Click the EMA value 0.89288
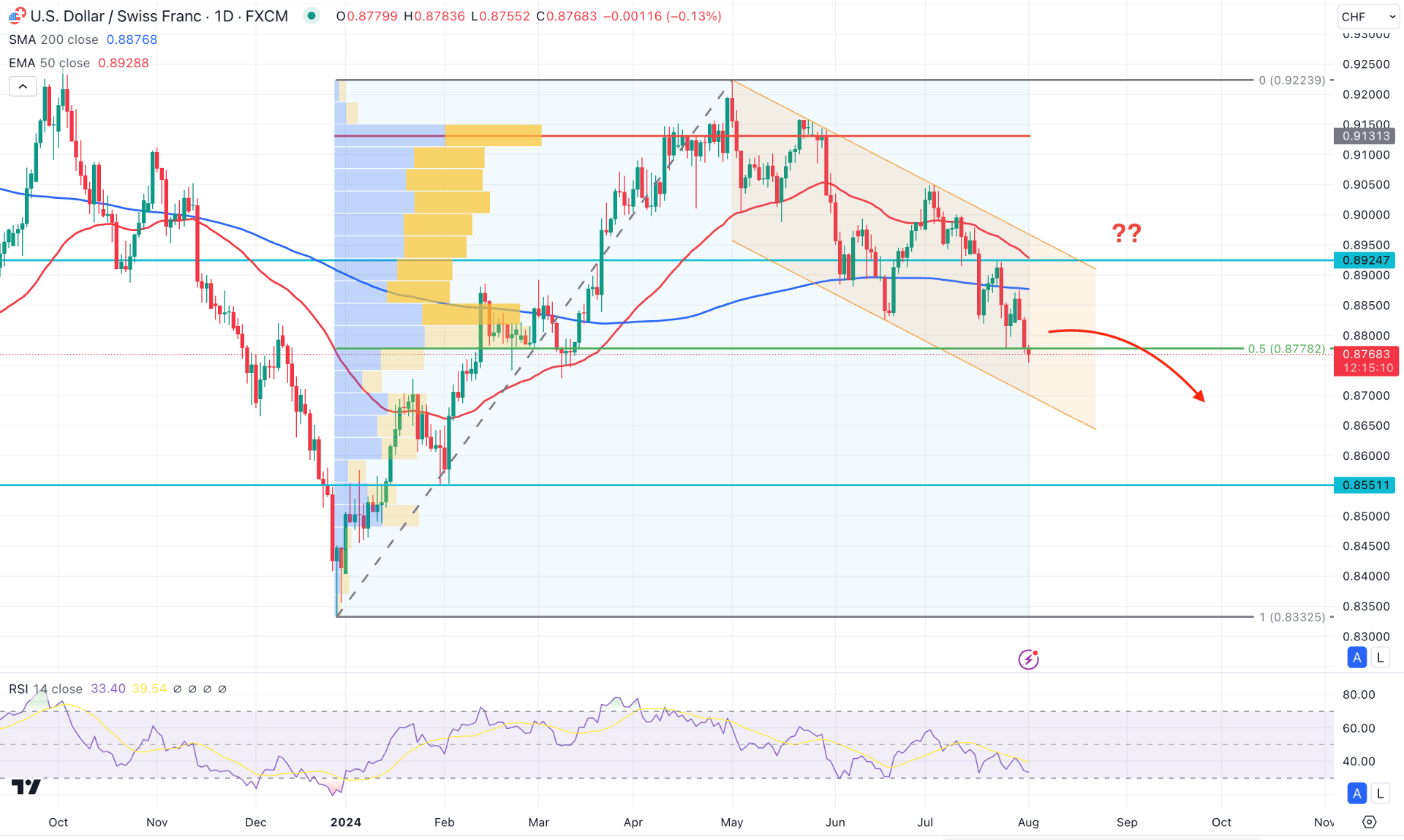Screen dimensions: 1404x840 [x=124, y=63]
